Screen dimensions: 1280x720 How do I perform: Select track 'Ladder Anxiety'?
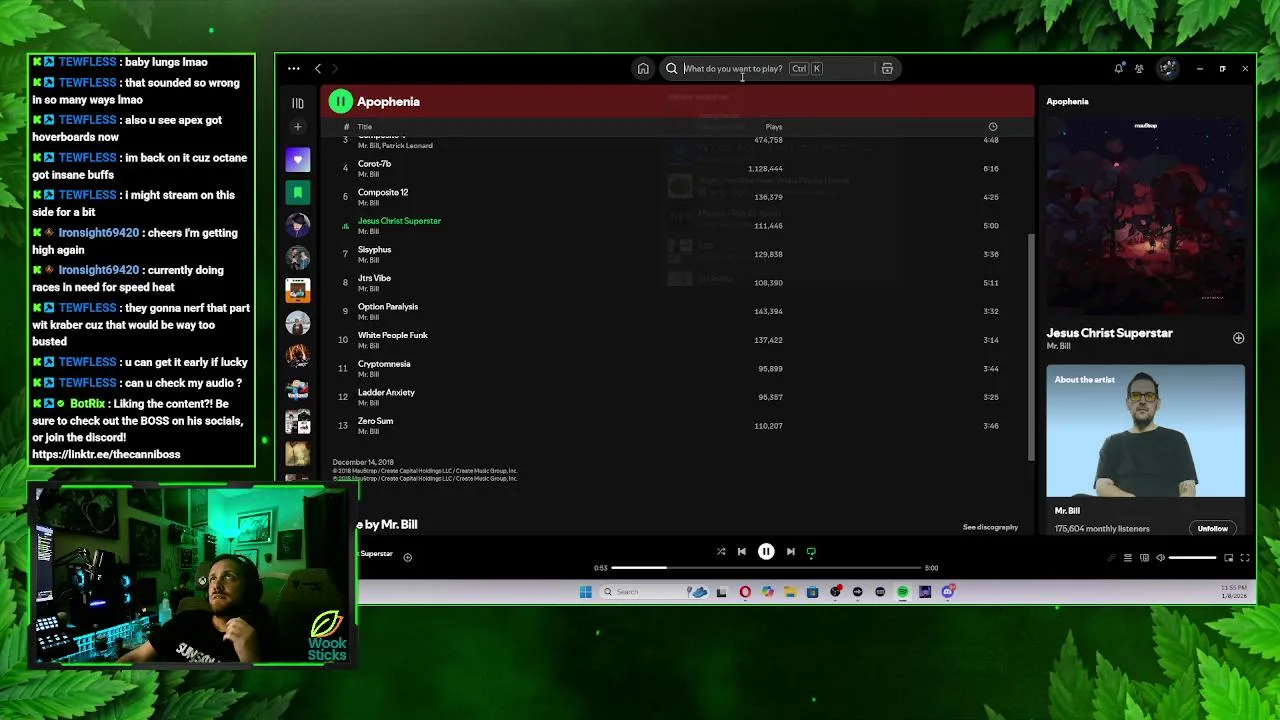pos(678,397)
